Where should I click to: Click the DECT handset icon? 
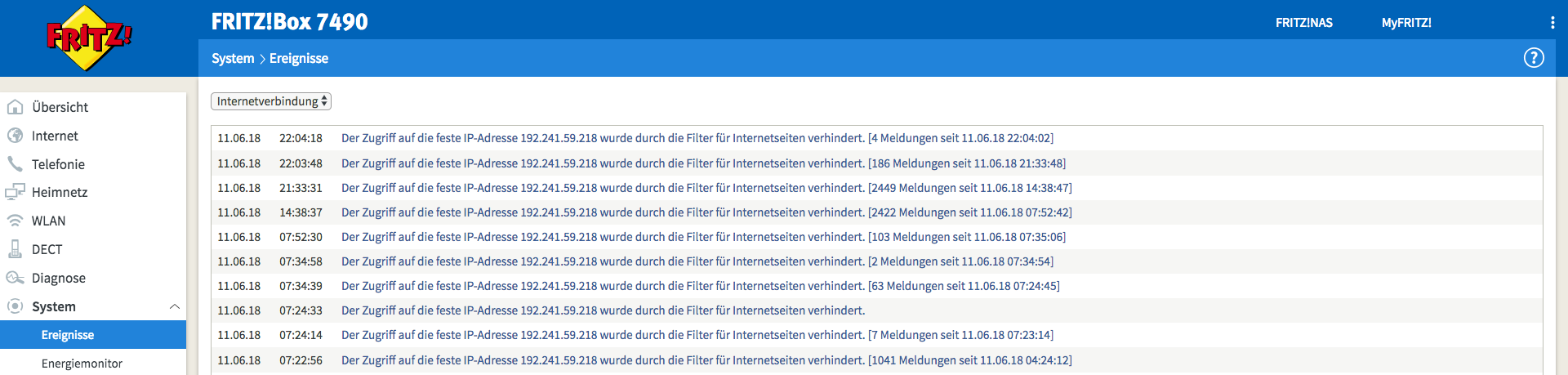tap(15, 249)
